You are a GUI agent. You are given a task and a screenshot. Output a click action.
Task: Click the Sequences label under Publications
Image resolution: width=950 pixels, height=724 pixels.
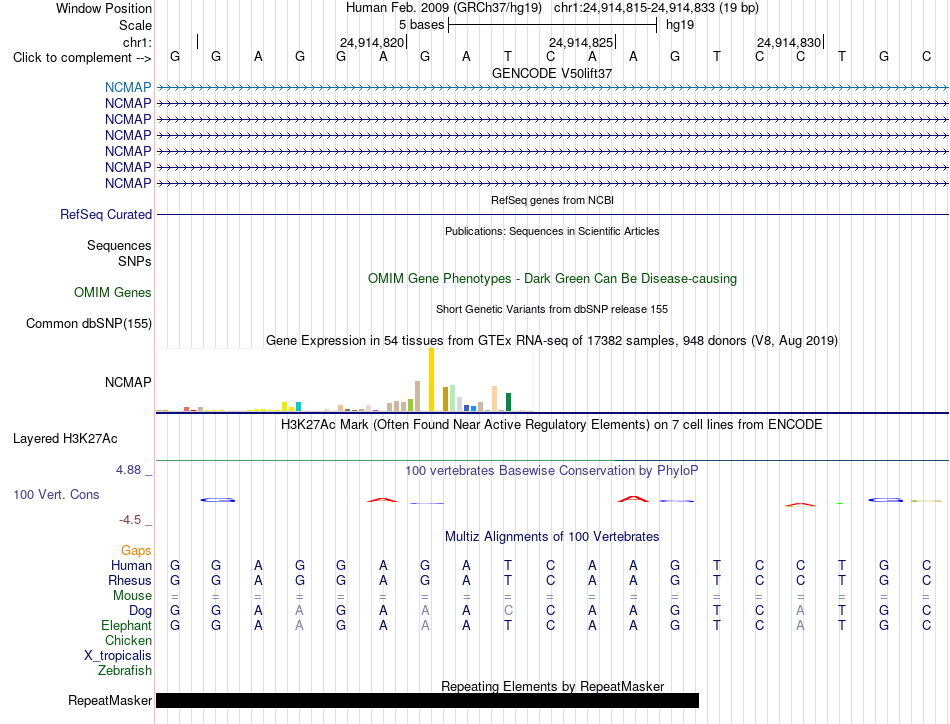click(x=119, y=245)
